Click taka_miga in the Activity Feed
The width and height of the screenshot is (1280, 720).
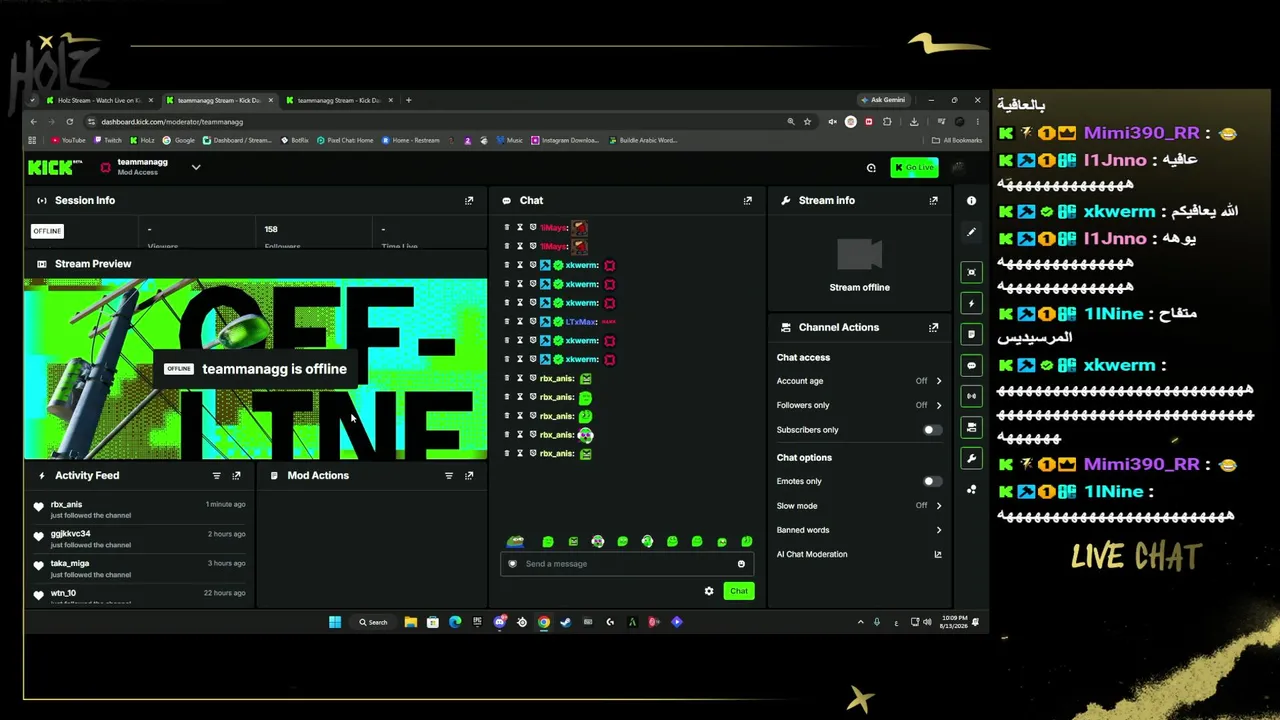68,564
